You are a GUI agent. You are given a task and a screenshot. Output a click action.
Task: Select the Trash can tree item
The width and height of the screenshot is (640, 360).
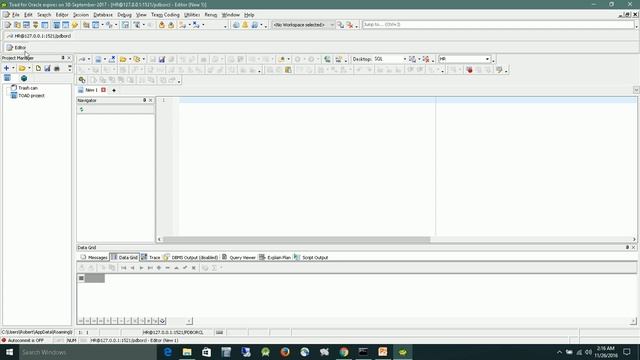24,88
